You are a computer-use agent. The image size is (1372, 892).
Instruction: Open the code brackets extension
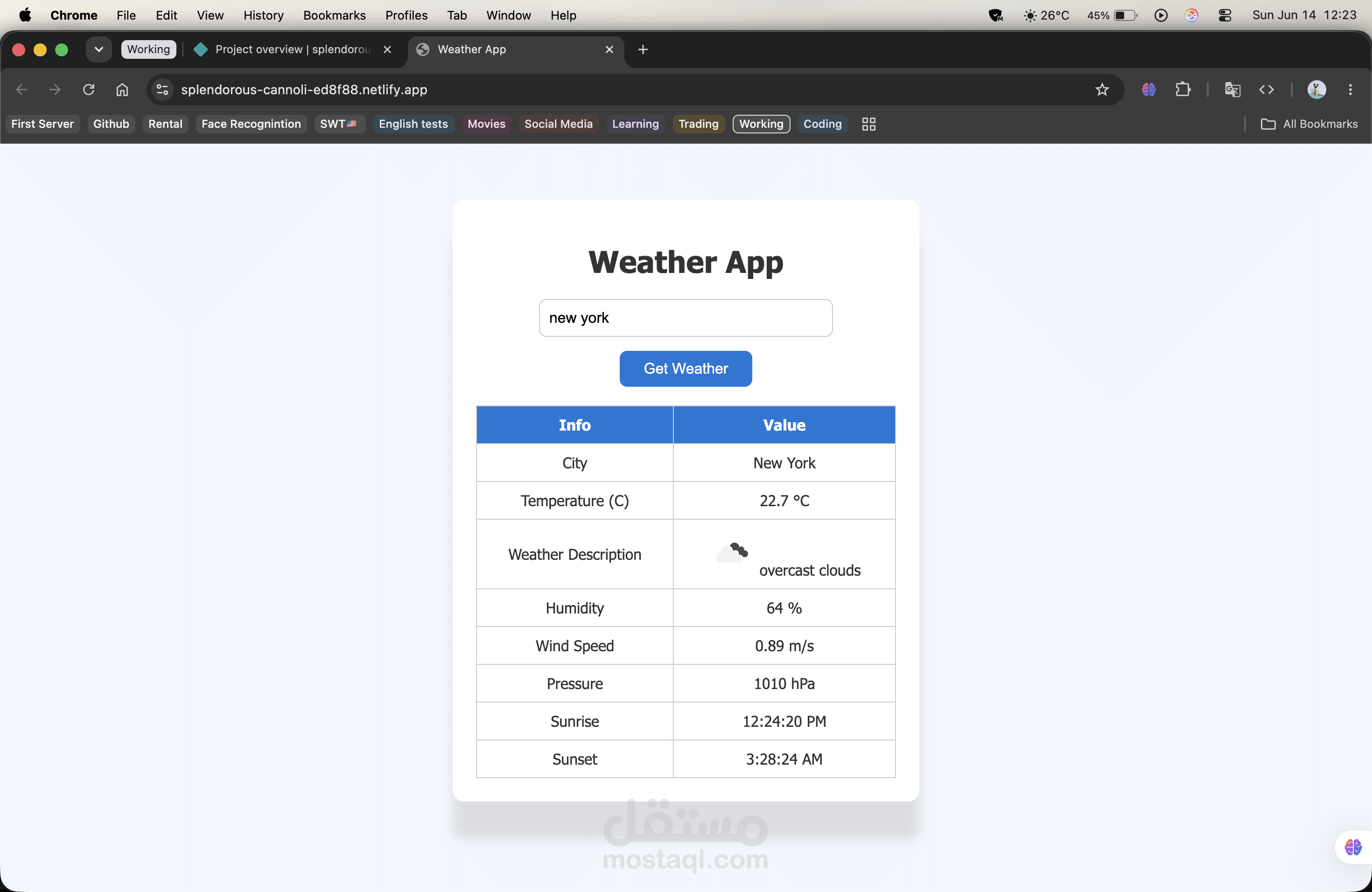pyautogui.click(x=1267, y=89)
